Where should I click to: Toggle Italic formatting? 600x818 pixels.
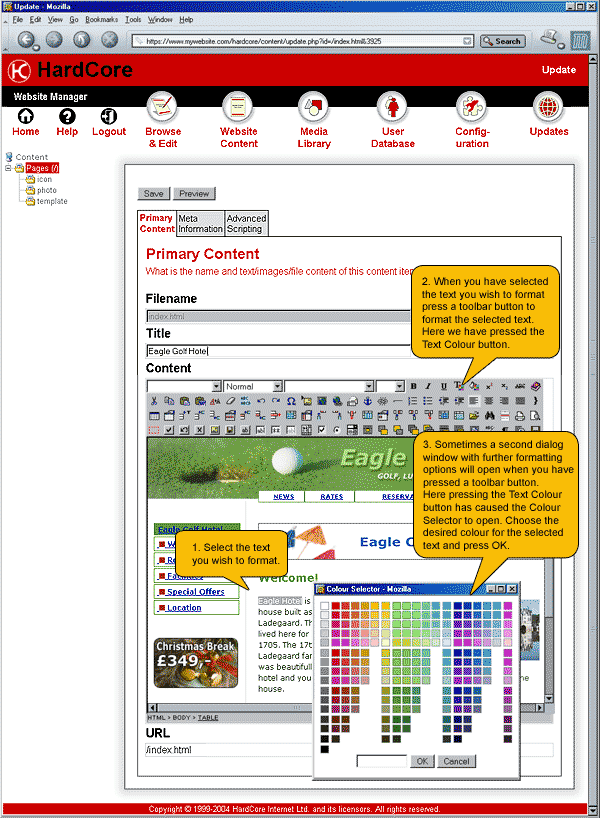(428, 386)
